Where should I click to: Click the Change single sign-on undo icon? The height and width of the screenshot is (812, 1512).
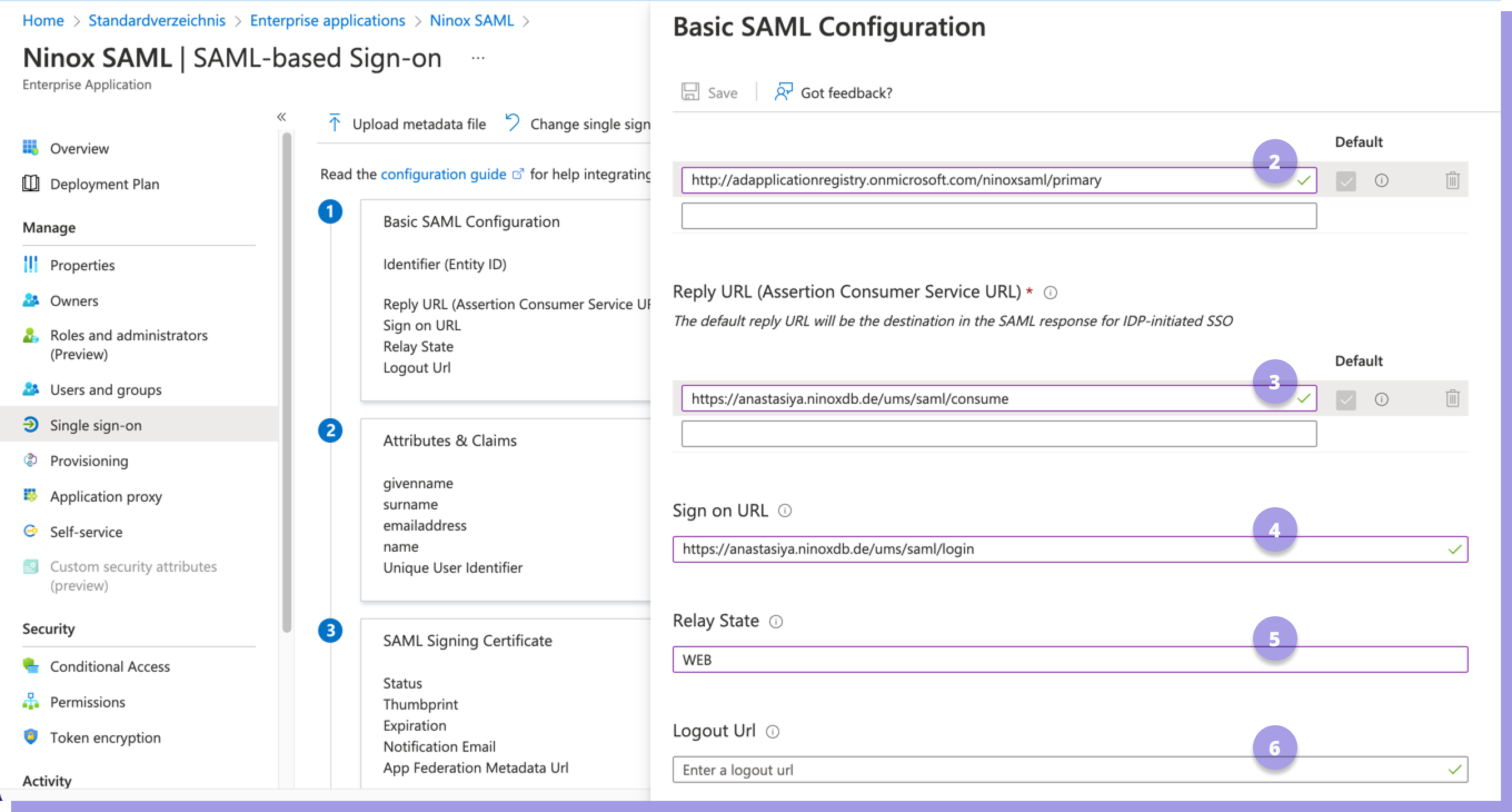click(x=513, y=123)
